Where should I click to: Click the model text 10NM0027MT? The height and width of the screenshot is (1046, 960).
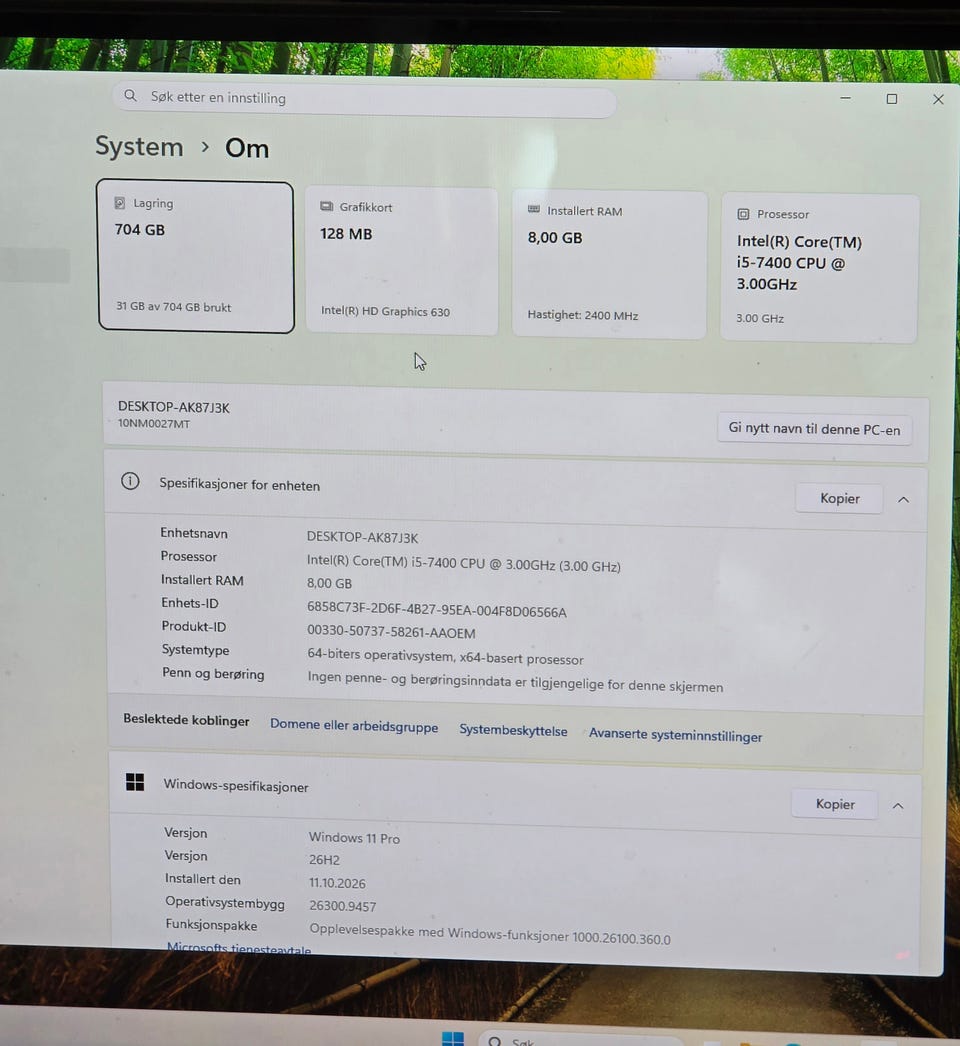coord(154,424)
